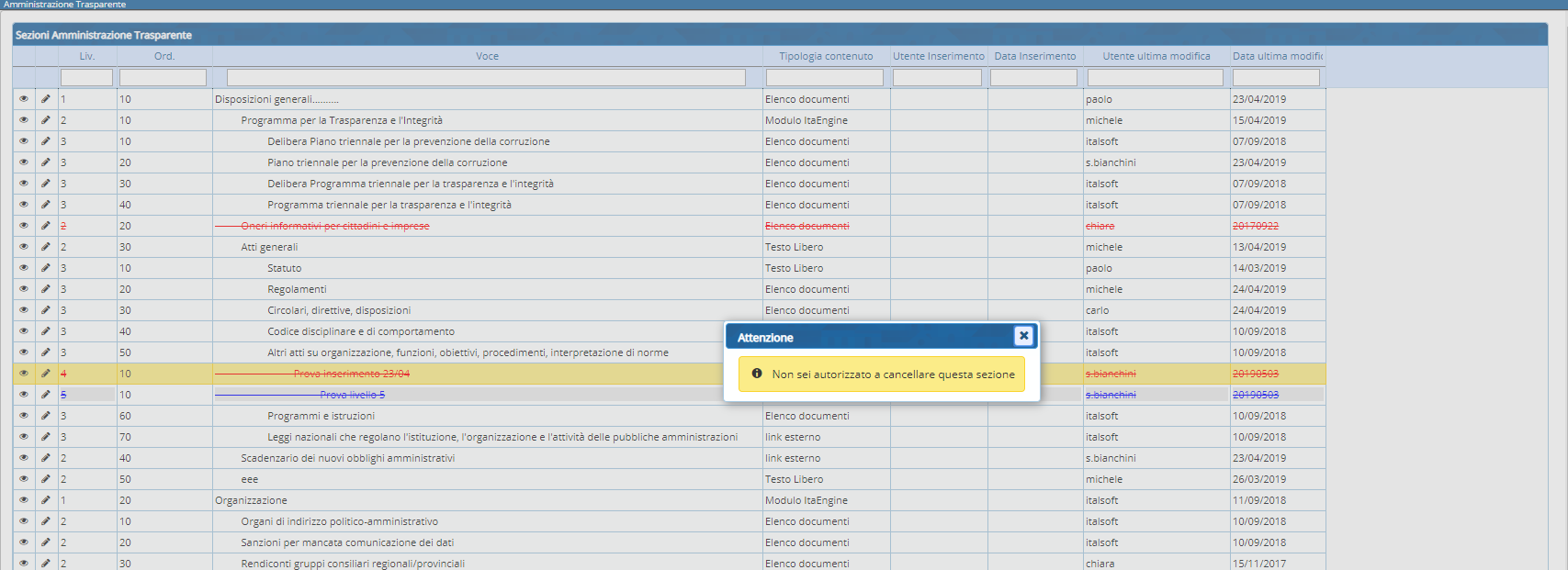Toggle visibility eye for Organizzazione row
The width and height of the screenshot is (1568, 570).
pos(24,500)
